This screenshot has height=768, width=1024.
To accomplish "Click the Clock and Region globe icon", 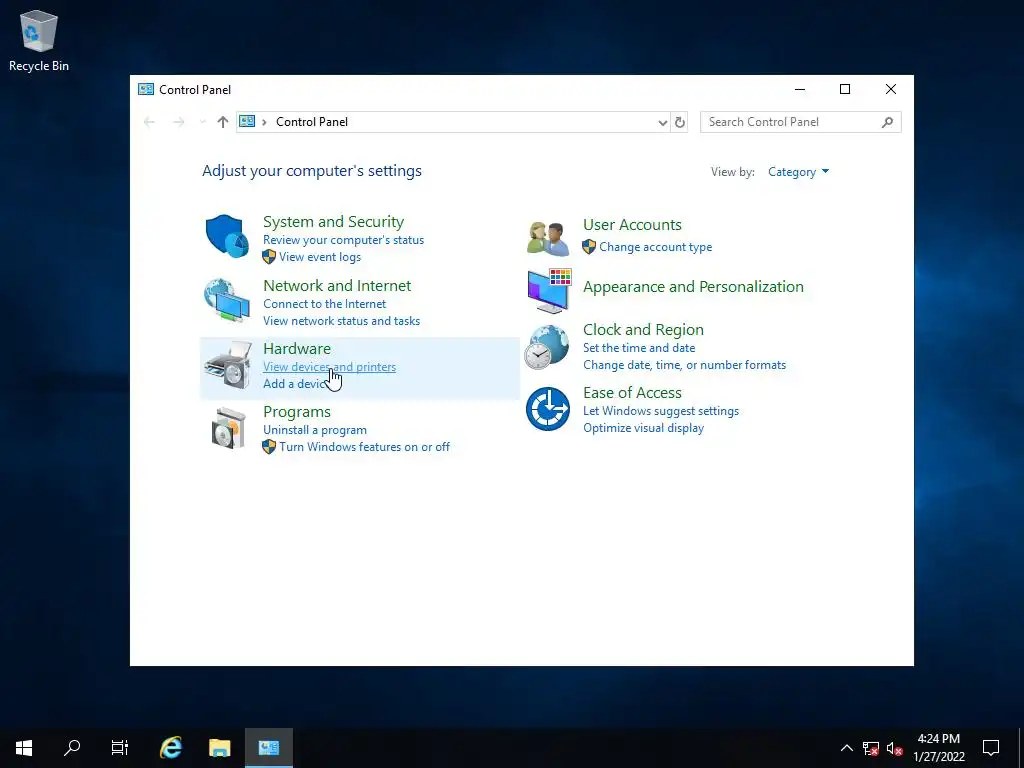I will (x=547, y=347).
